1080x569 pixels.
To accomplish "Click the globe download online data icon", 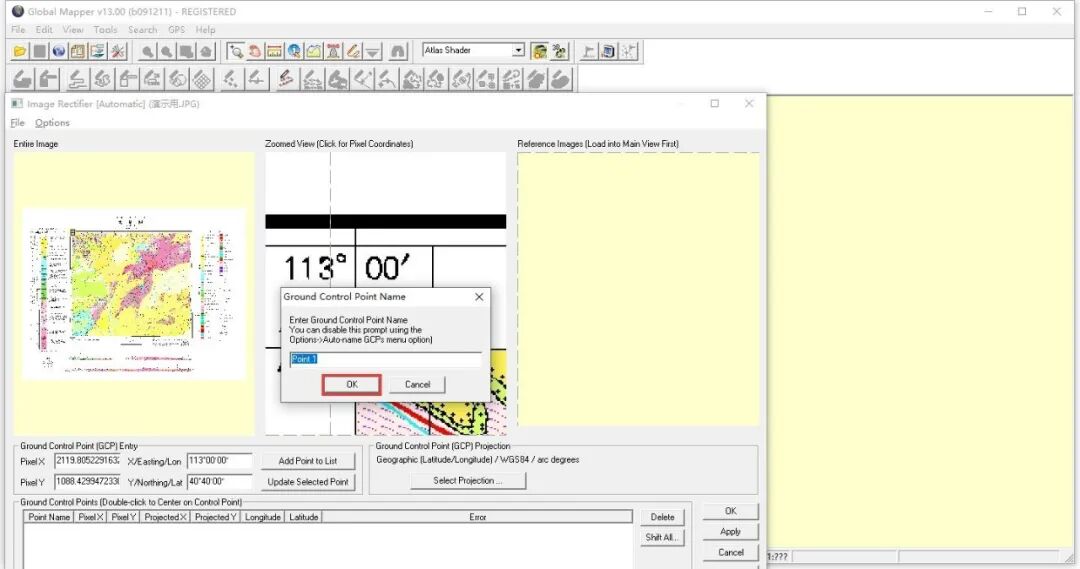I will coord(59,51).
